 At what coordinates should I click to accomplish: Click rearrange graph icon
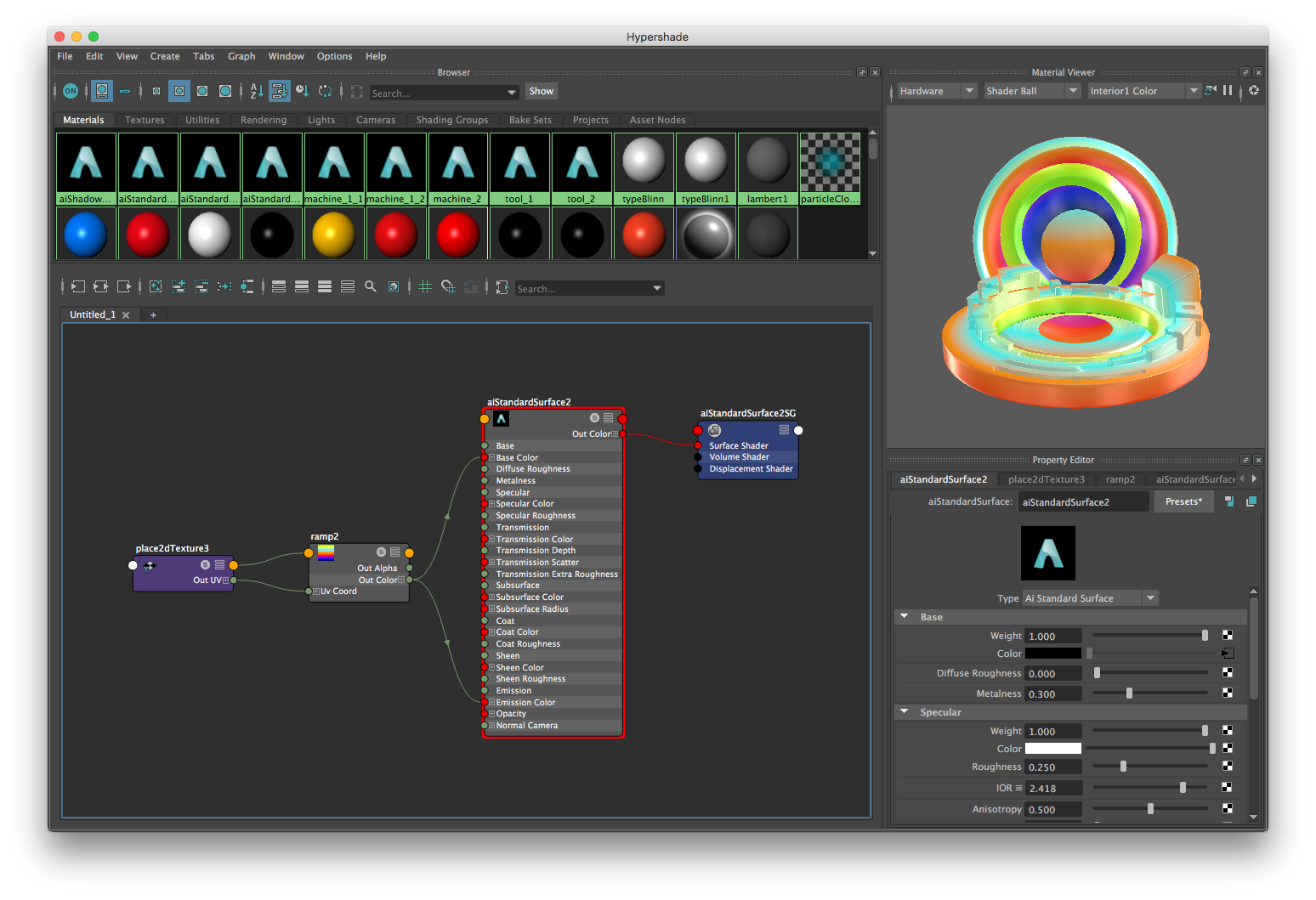tap(224, 287)
